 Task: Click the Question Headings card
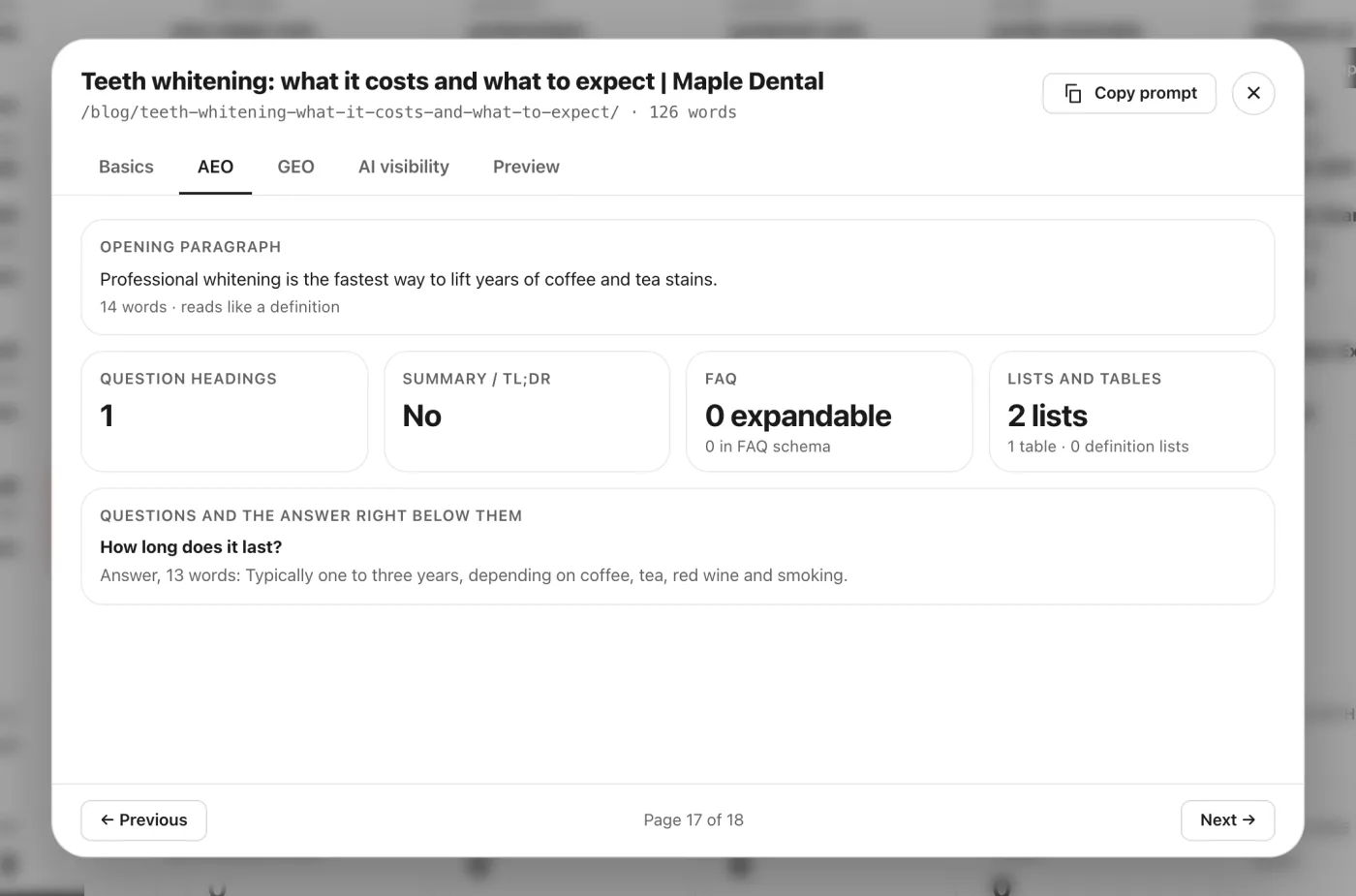[x=225, y=412]
